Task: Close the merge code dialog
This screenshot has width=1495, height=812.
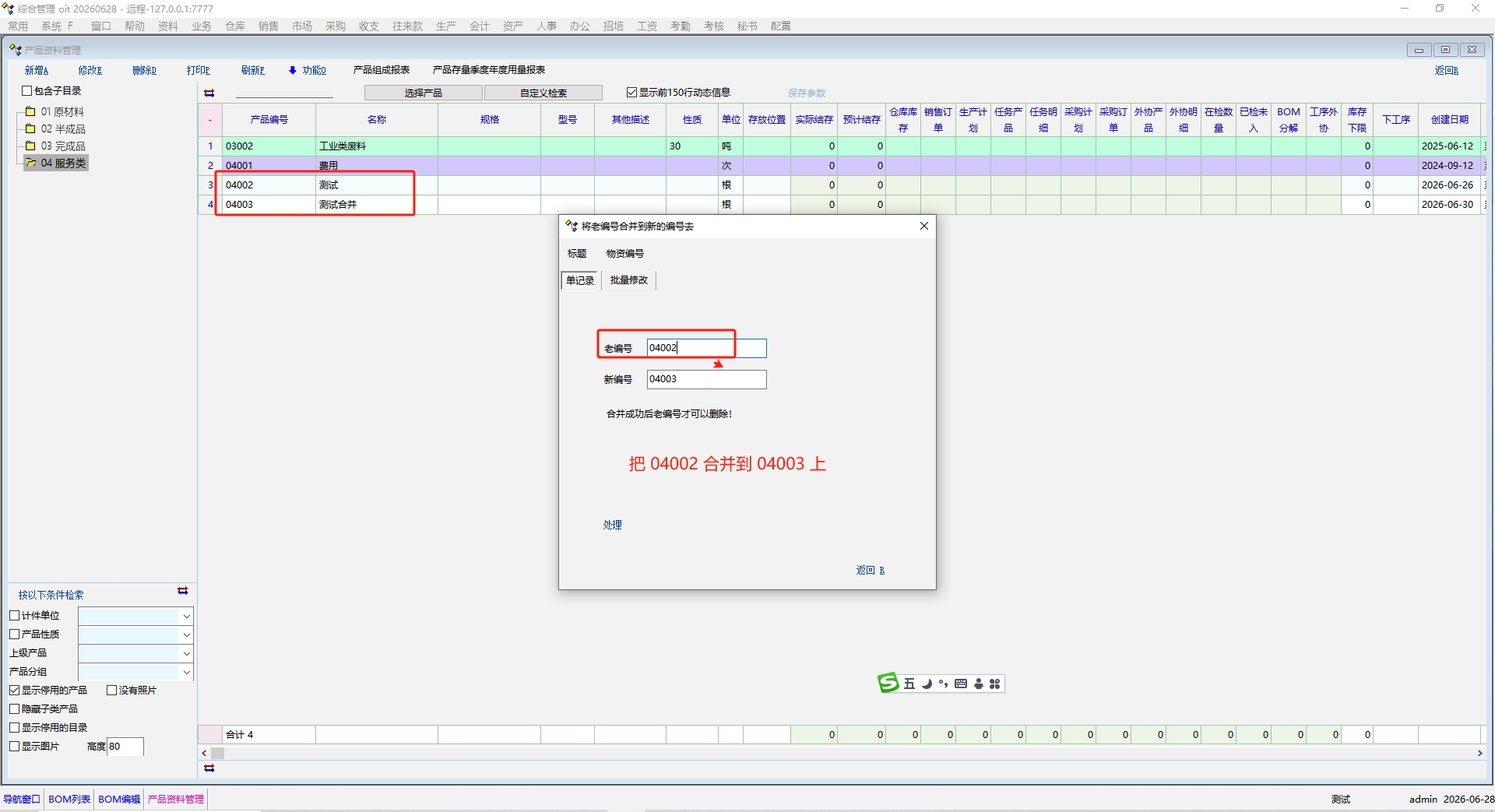Action: 924,226
